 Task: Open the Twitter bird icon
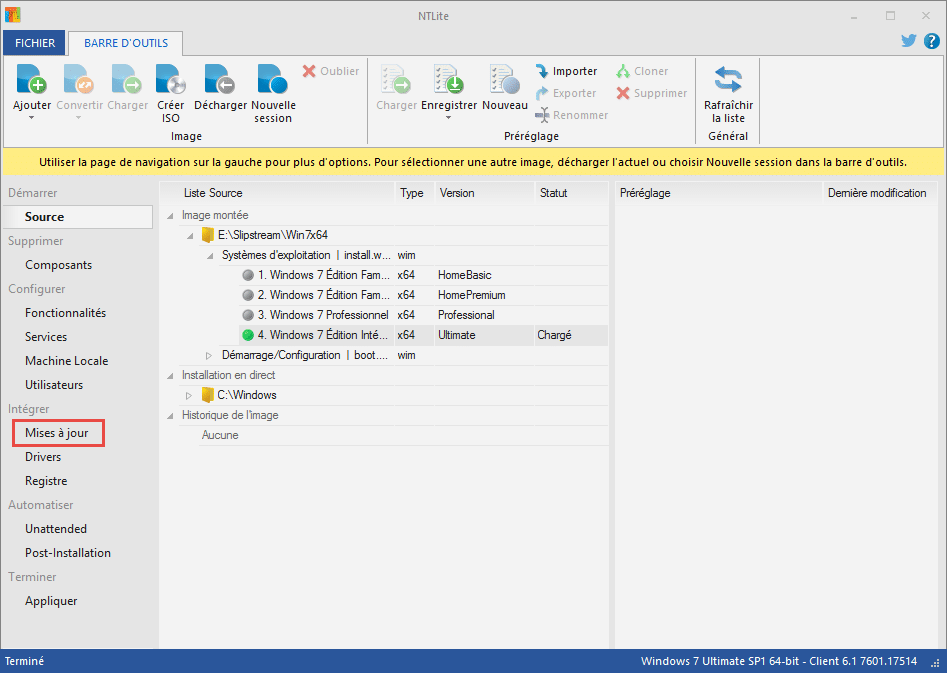tap(908, 40)
